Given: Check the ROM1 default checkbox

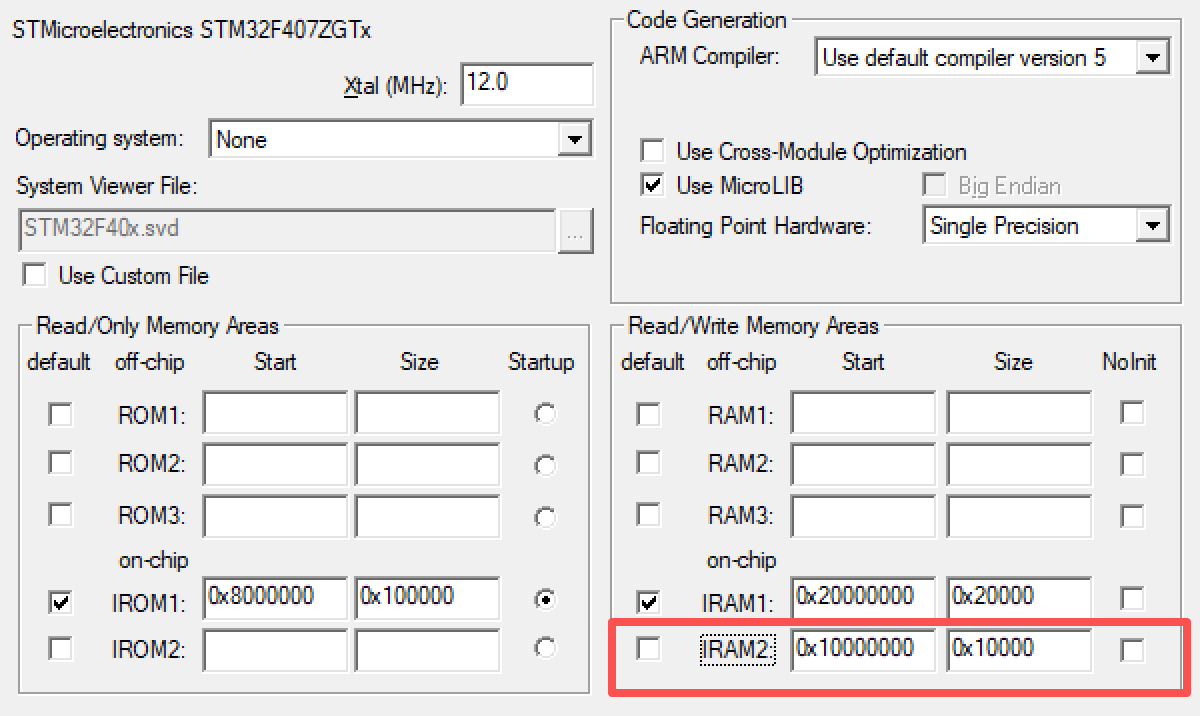Looking at the screenshot, I should coord(61,413).
